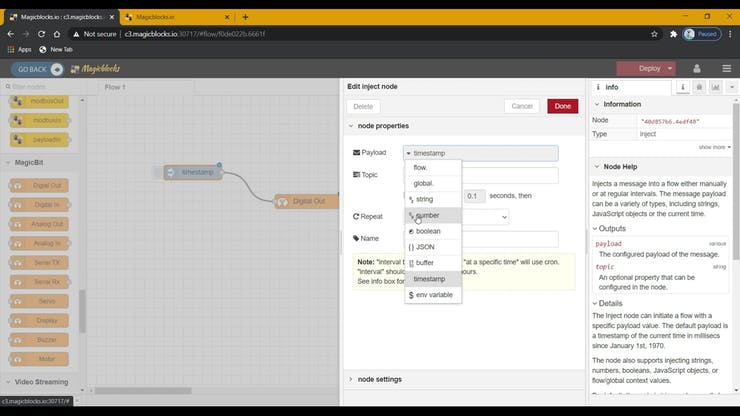
Task: Select the payloadIn palette node
Action: pos(39,140)
